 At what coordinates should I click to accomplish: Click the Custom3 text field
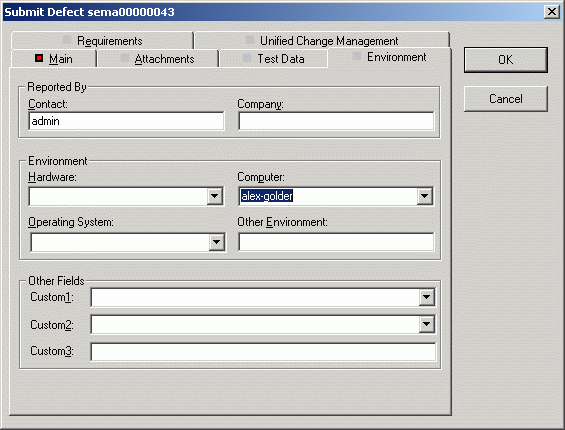[x=263, y=352]
